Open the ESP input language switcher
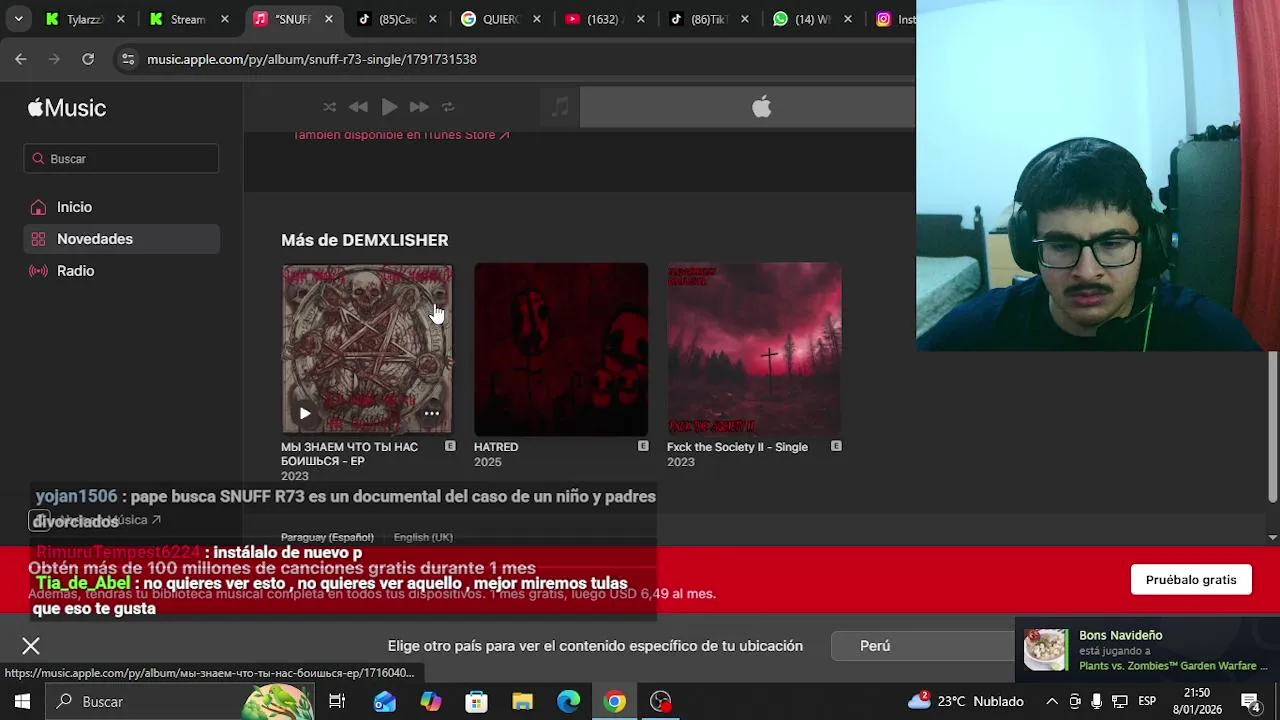The width and height of the screenshot is (1280, 720). click(x=1147, y=701)
